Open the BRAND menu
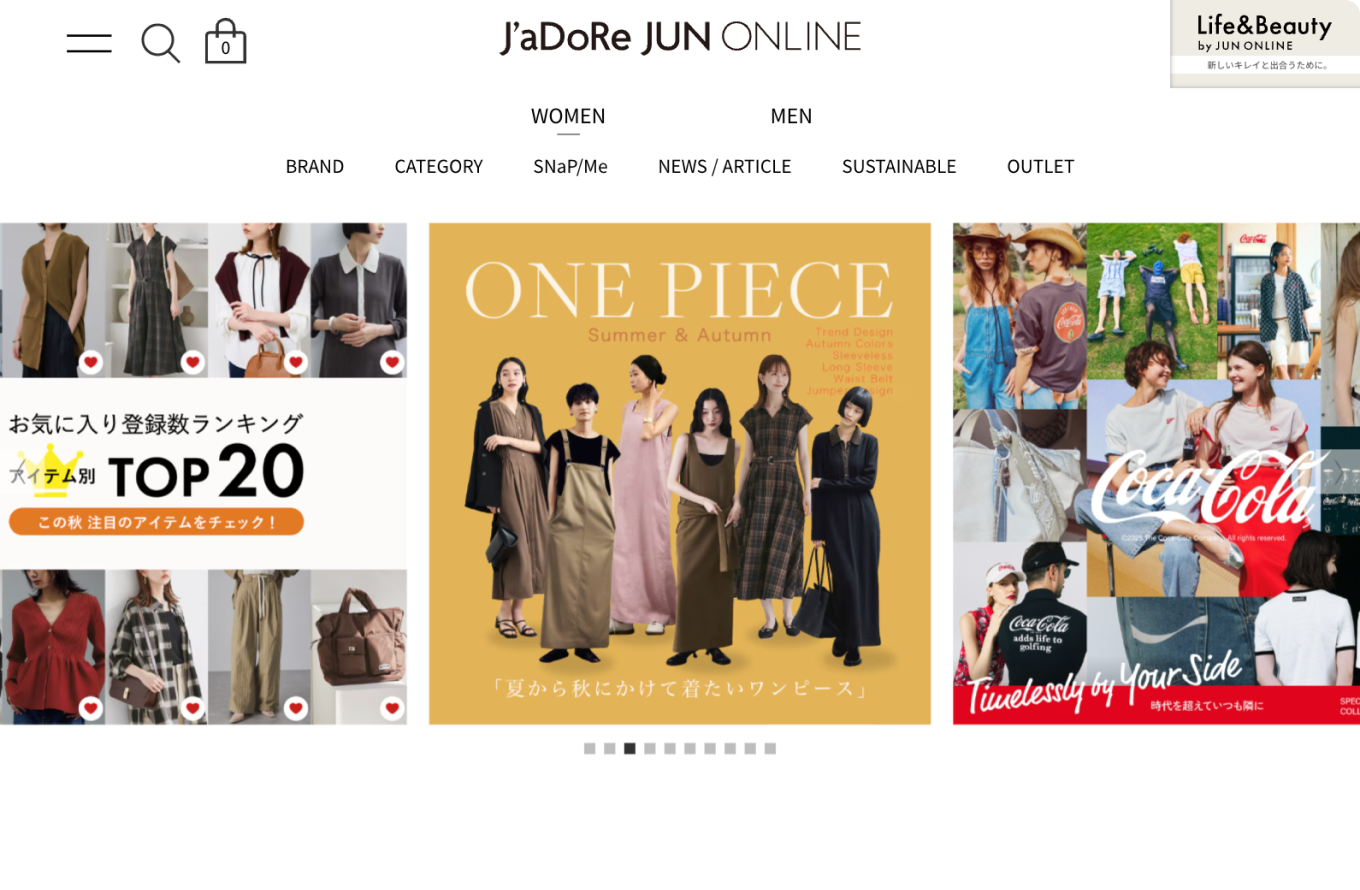This screenshot has width=1360, height=890. point(315,166)
